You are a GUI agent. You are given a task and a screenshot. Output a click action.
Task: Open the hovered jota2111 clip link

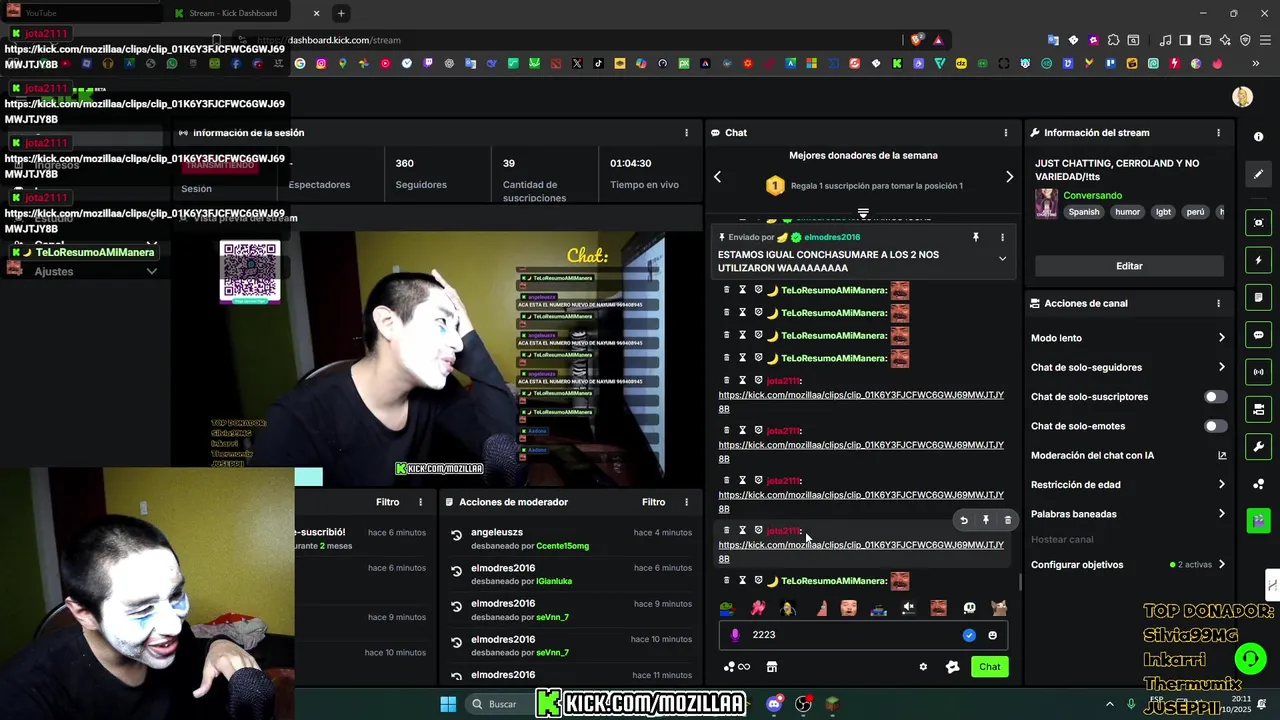click(861, 551)
